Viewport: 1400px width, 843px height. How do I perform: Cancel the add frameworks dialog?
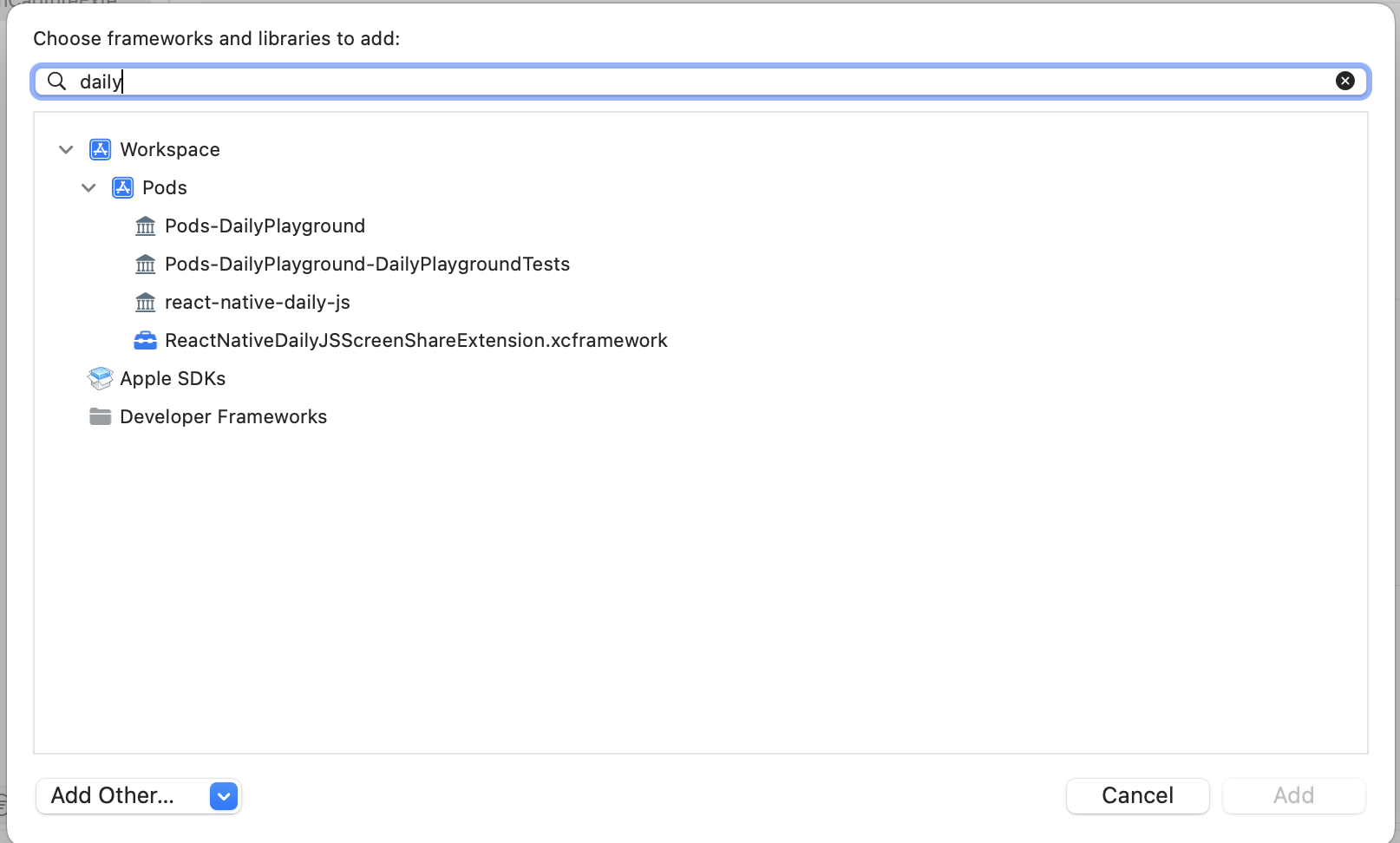[1137, 795]
